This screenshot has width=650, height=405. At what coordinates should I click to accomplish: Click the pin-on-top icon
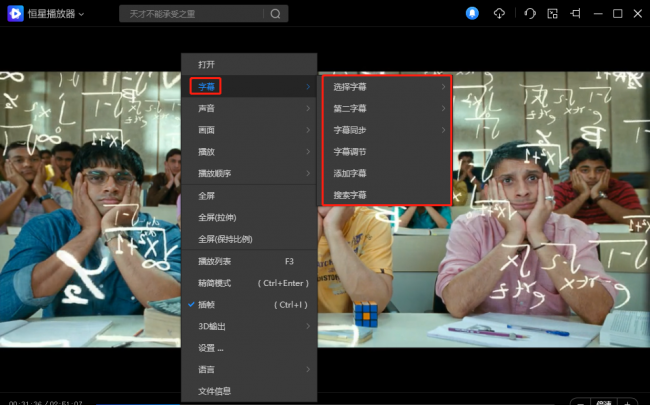(x=575, y=14)
